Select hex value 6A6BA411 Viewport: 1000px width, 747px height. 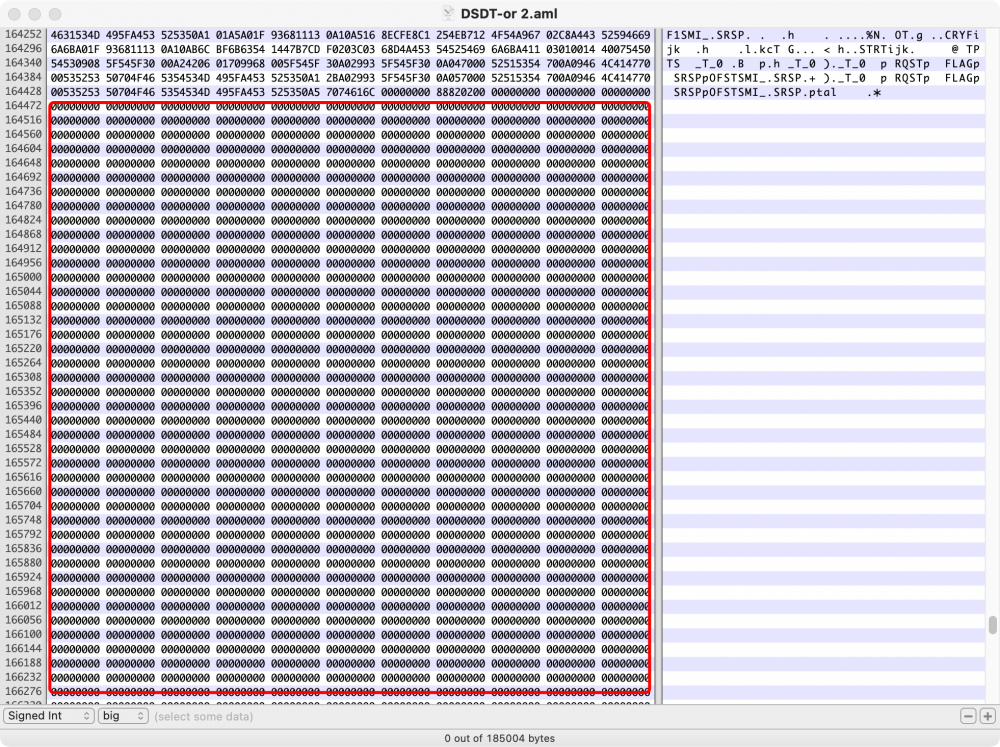tap(515, 49)
